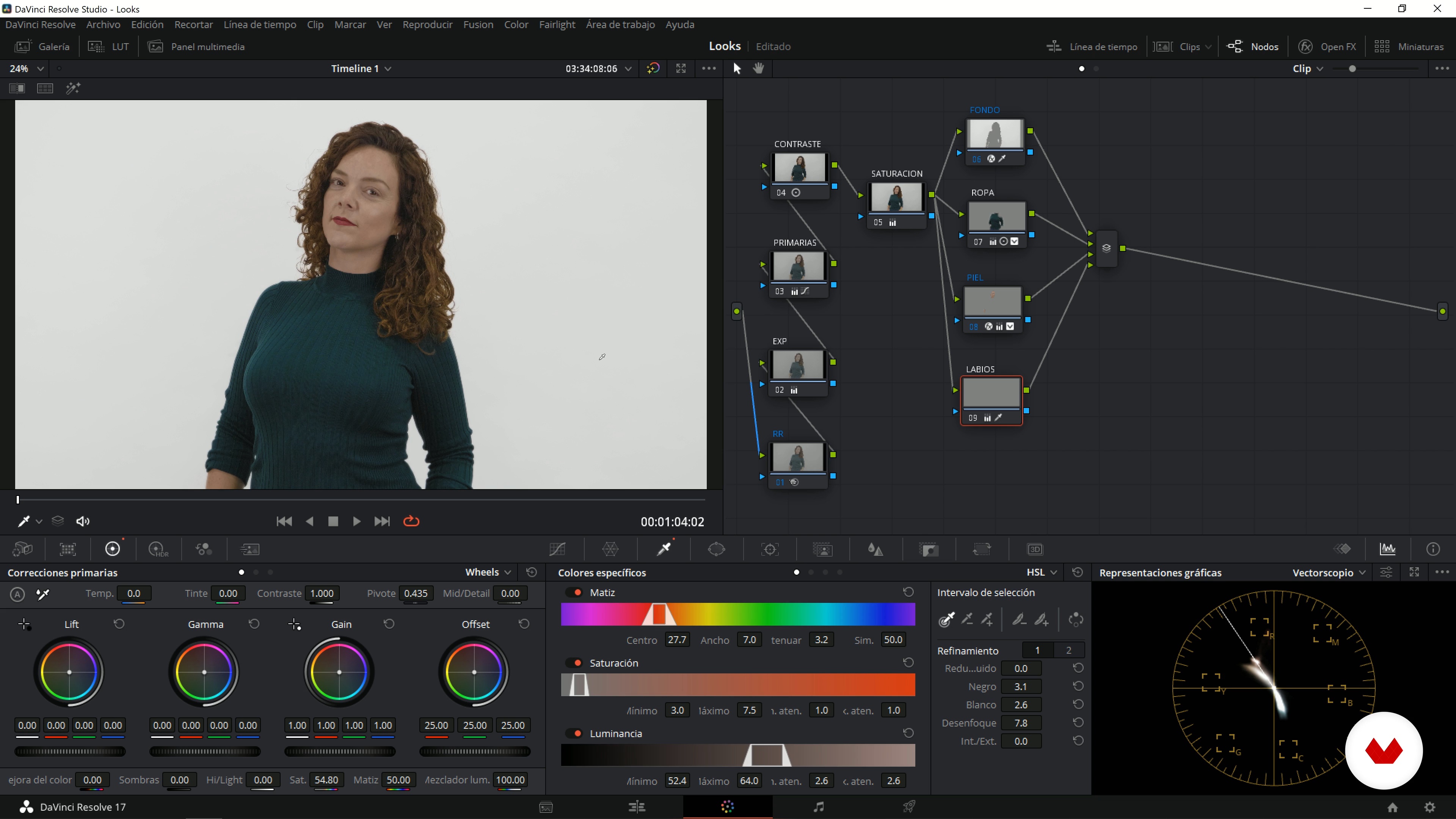Click the Matiz hue range bar
Viewport: 1456px width, 819px height.
[737, 614]
